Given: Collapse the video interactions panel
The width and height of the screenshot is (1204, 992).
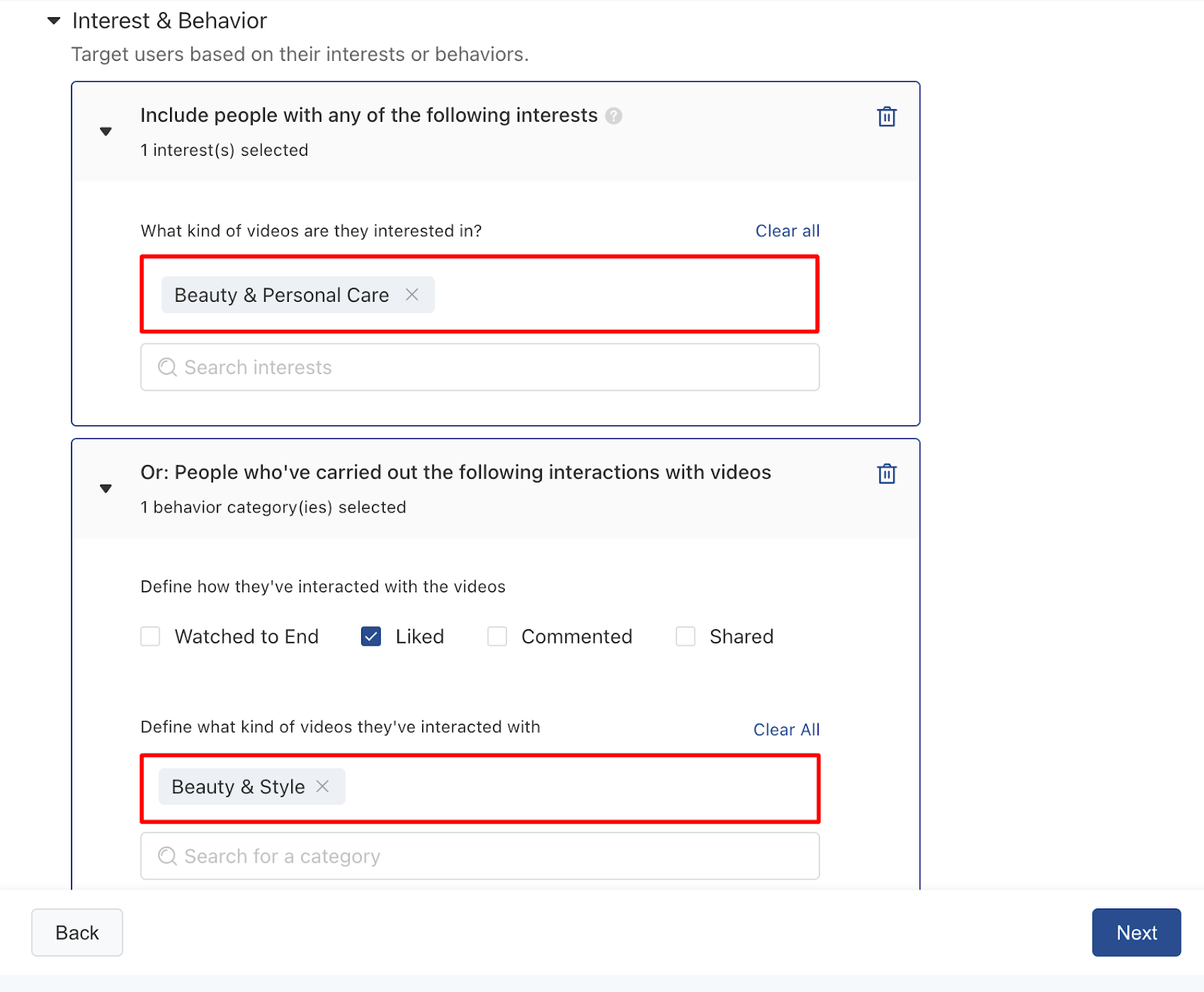Looking at the screenshot, I should coord(106,488).
